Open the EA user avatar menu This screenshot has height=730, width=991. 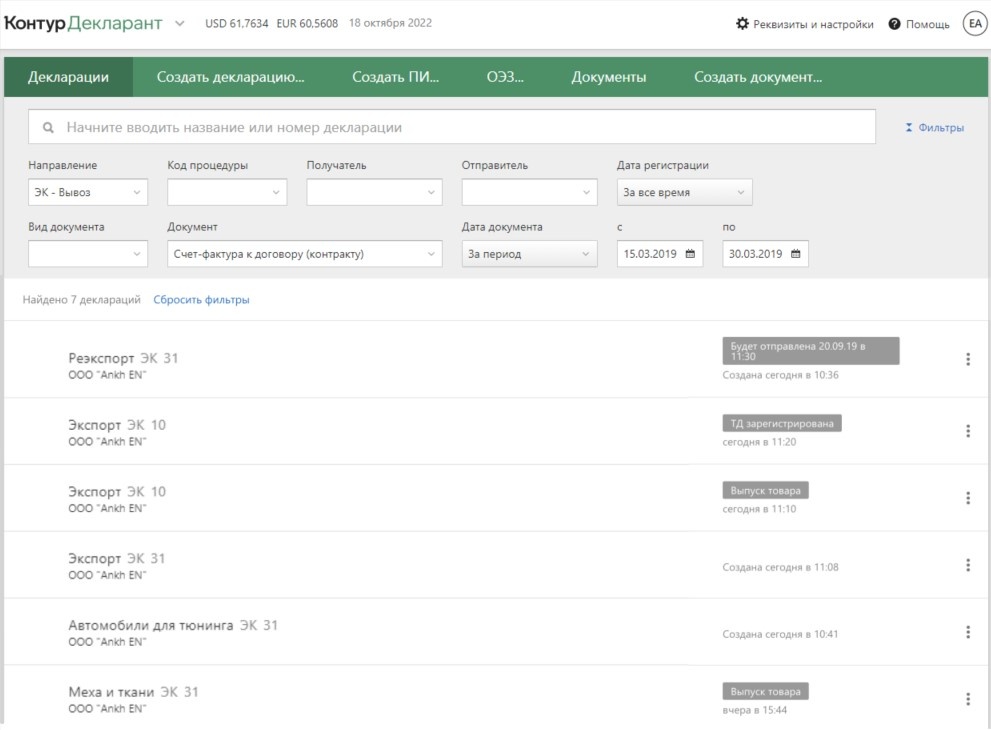pyautogui.click(x=975, y=24)
